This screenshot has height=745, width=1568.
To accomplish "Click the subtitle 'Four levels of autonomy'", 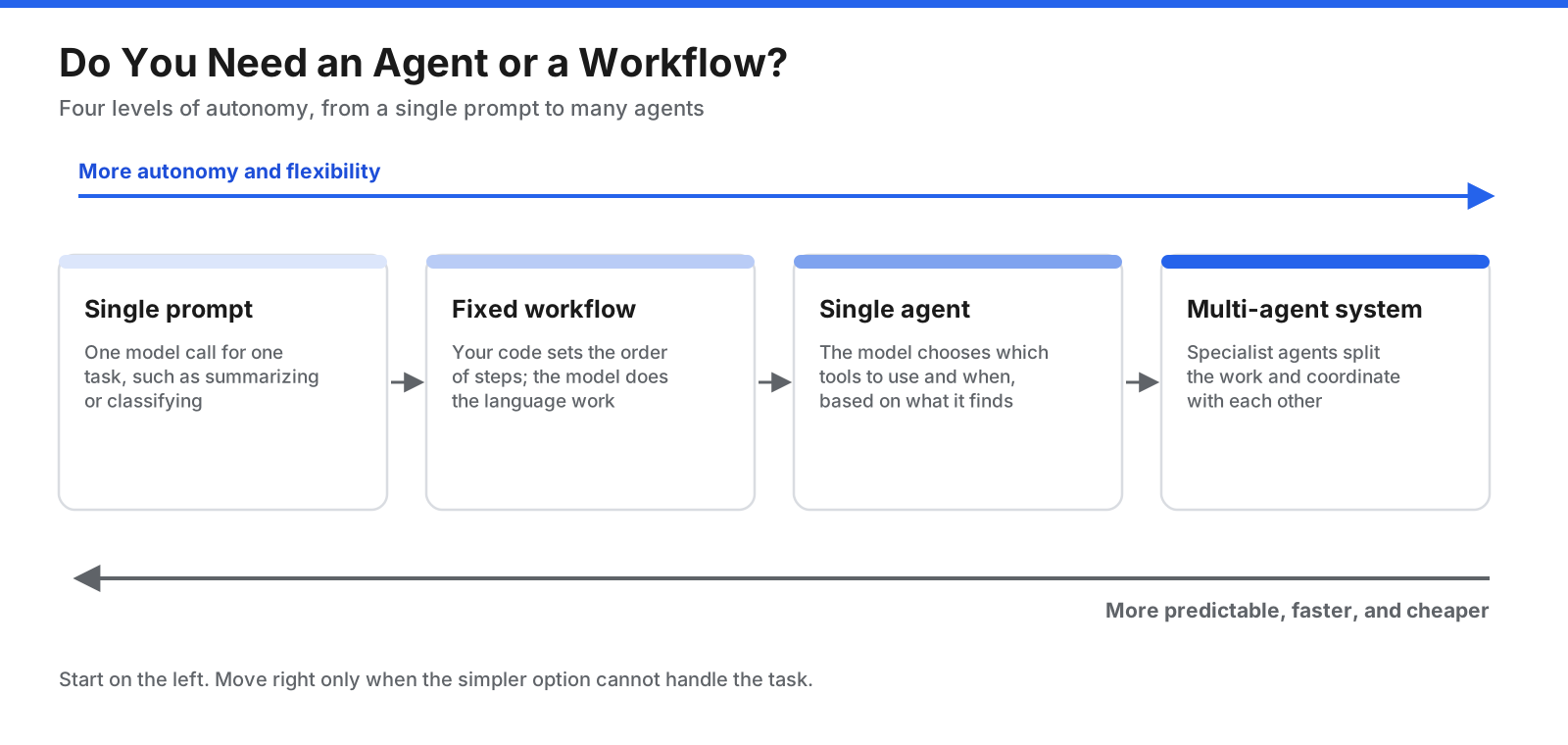I will pos(381,108).
